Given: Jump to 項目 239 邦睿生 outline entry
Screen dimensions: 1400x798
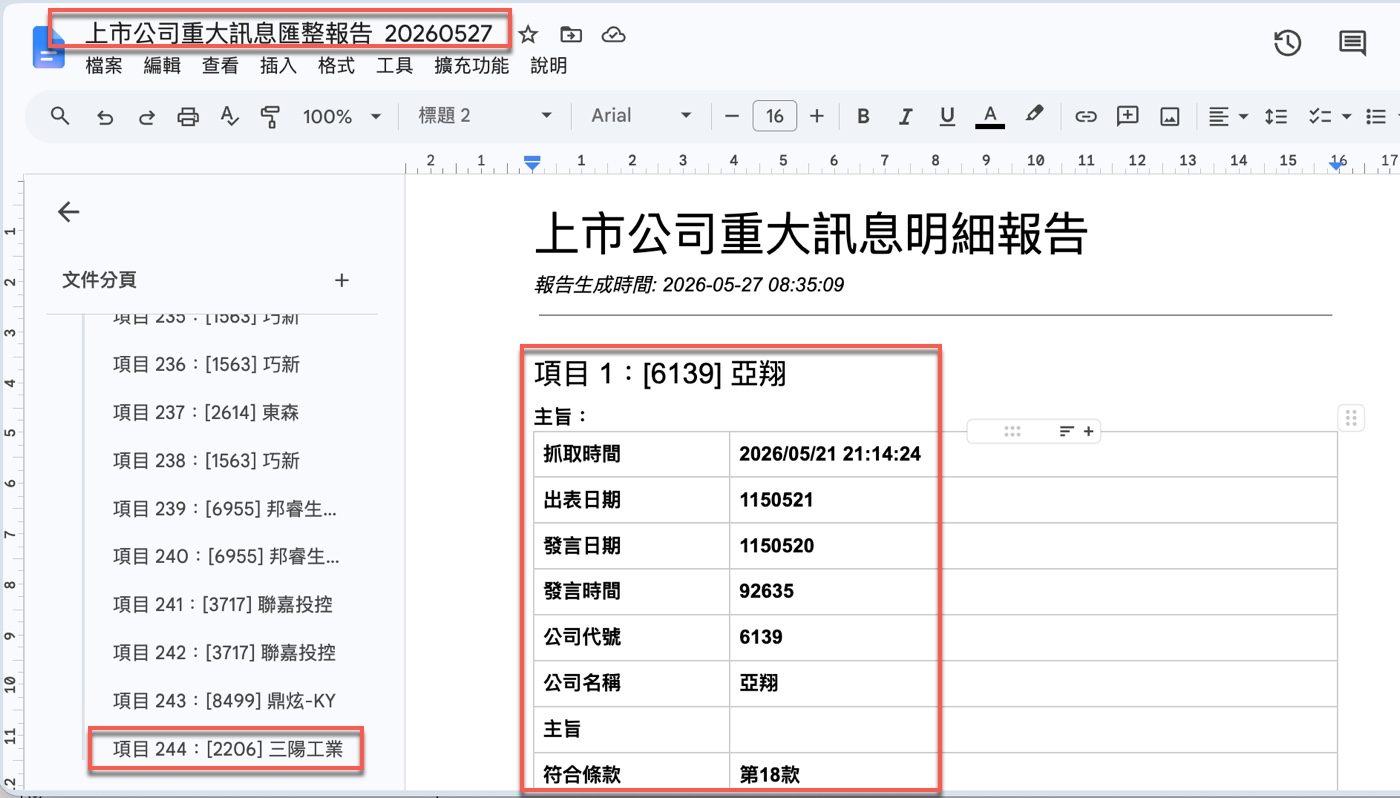Looking at the screenshot, I should tap(225, 509).
